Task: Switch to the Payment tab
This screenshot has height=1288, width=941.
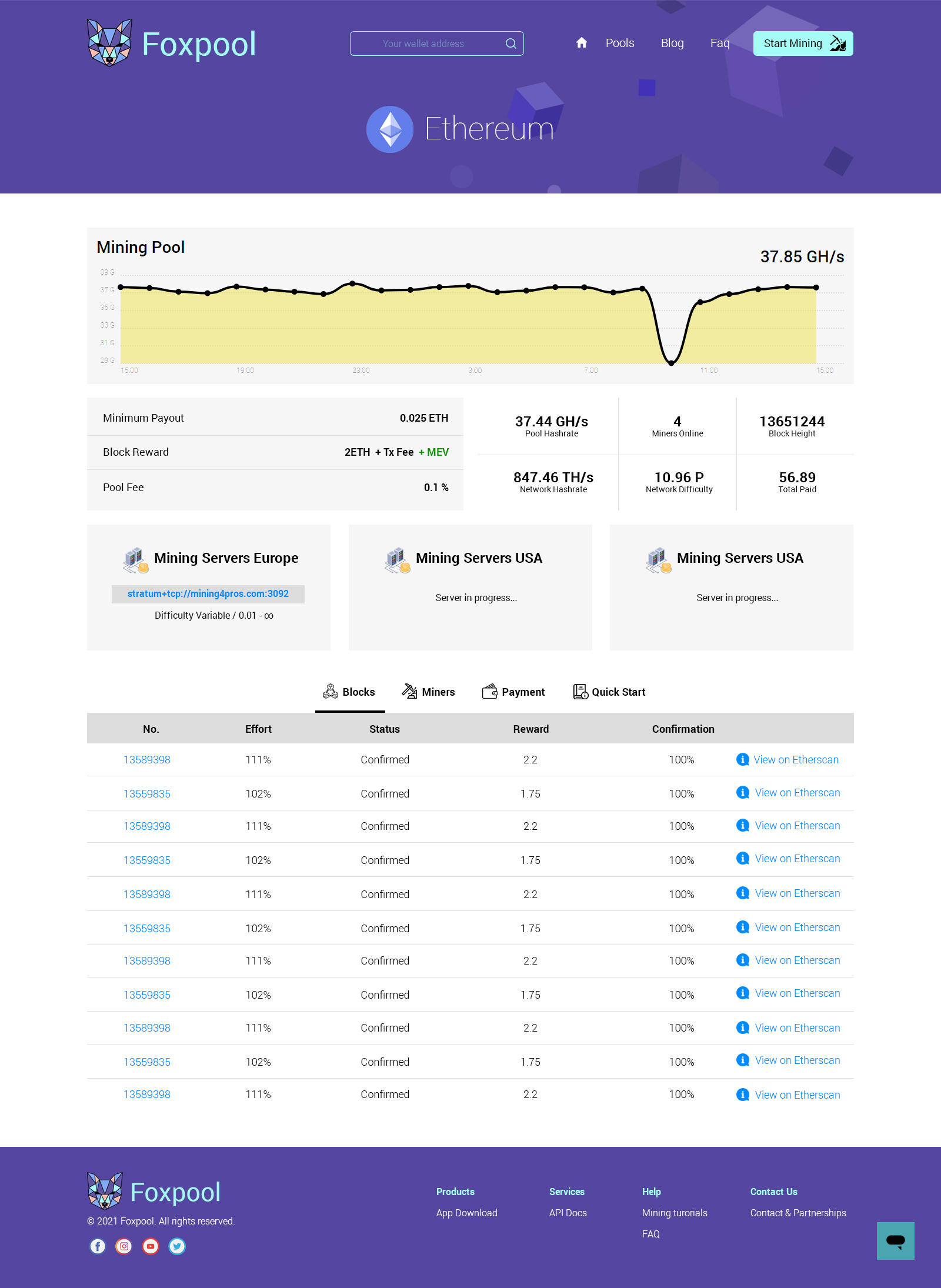Action: [513, 692]
